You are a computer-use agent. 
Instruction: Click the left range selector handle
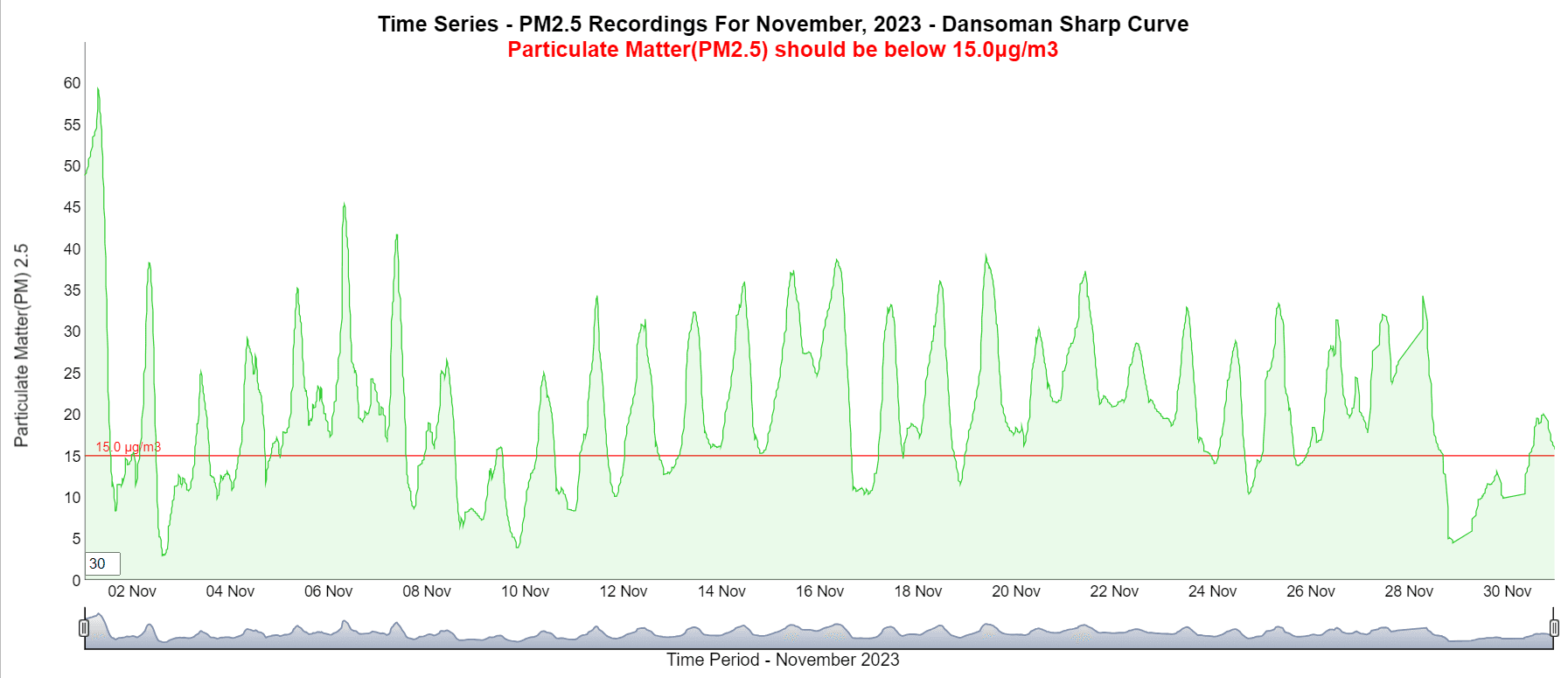(84, 628)
